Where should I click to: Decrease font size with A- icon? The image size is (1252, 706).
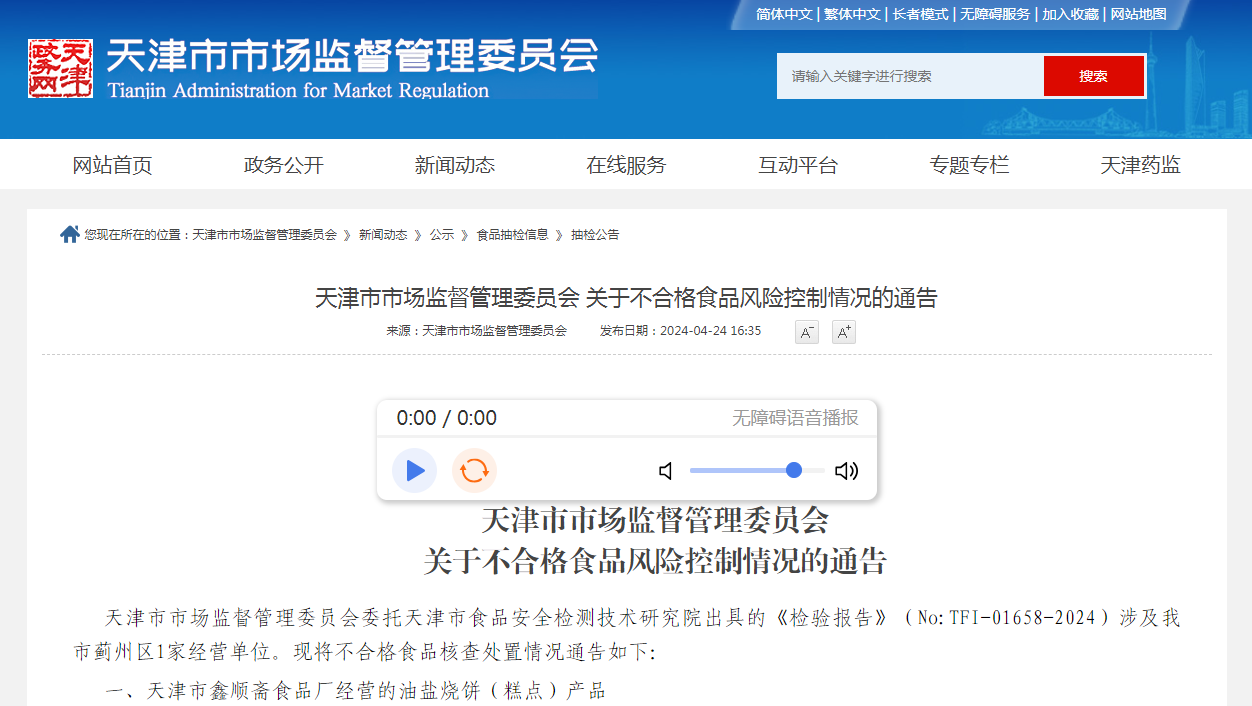point(806,332)
